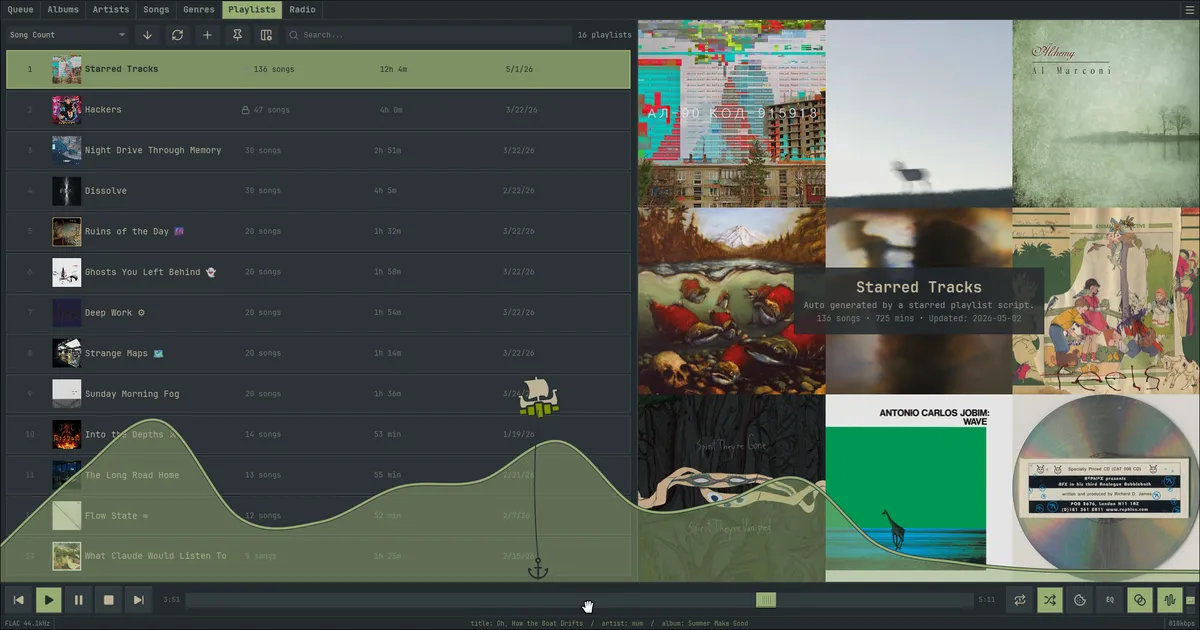Select Sunday Morning Fog playlist
The width and height of the screenshot is (1200, 630).
(x=318, y=394)
